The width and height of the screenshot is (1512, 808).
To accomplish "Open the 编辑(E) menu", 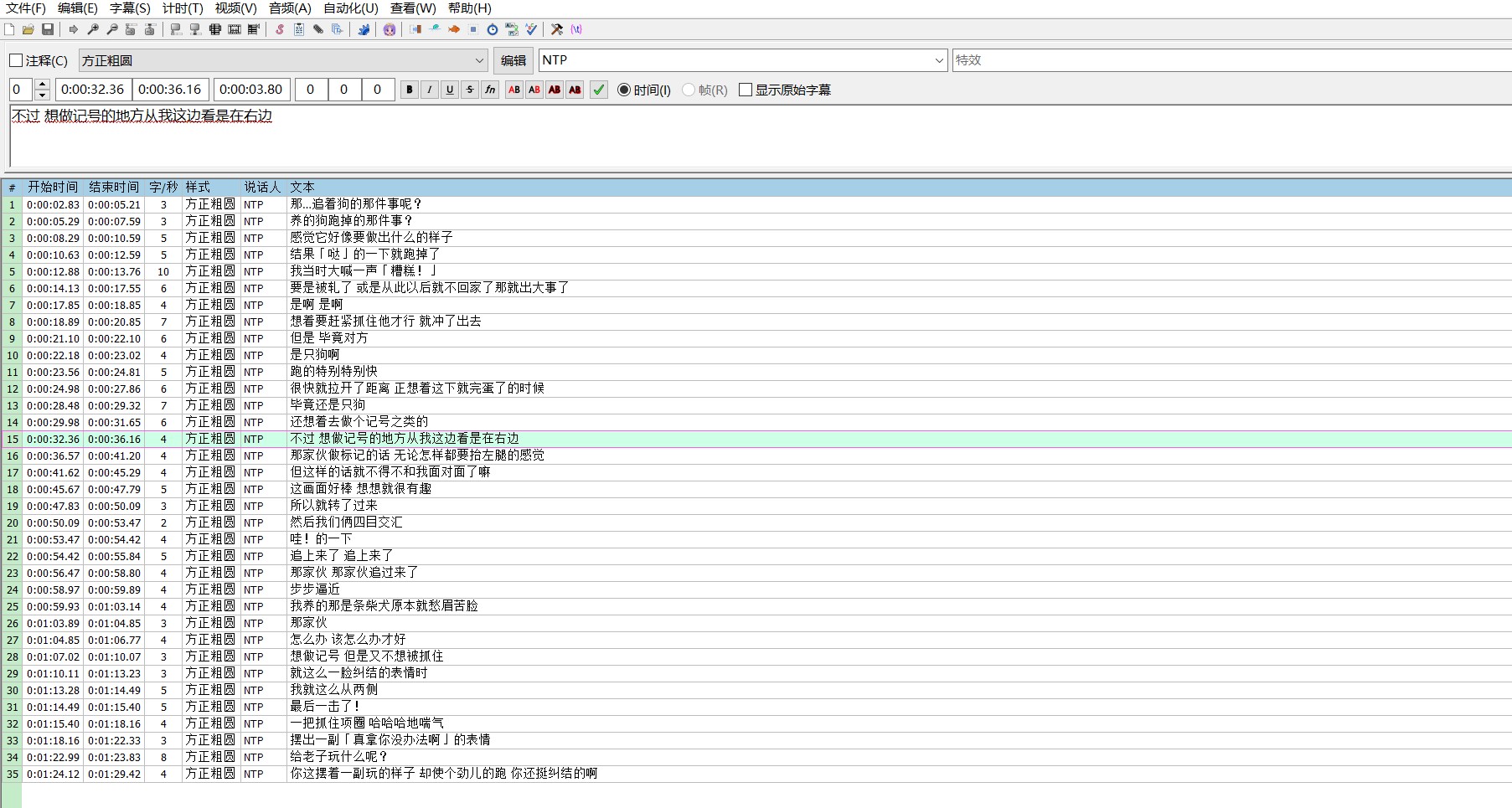I will coord(78,8).
